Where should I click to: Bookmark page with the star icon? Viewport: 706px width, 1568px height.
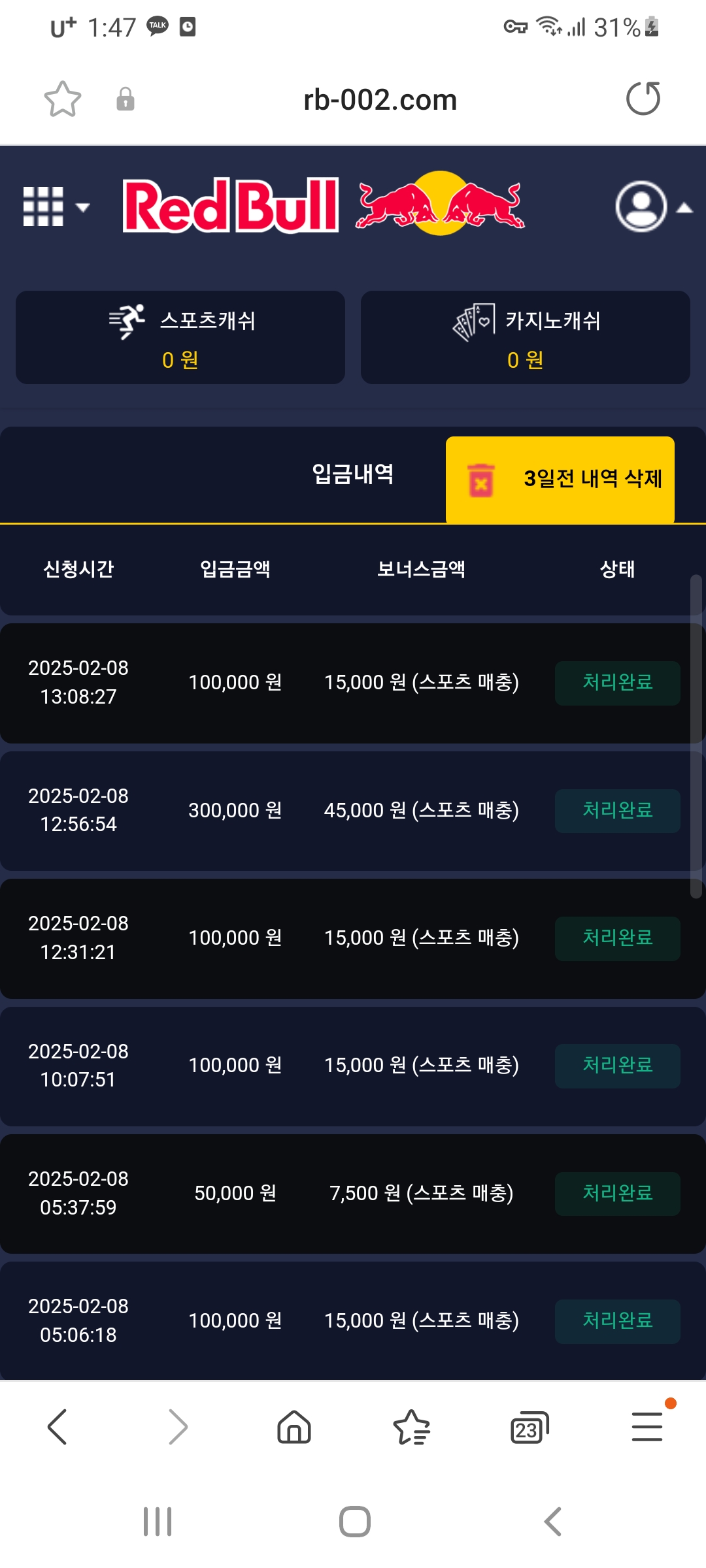[x=63, y=99]
